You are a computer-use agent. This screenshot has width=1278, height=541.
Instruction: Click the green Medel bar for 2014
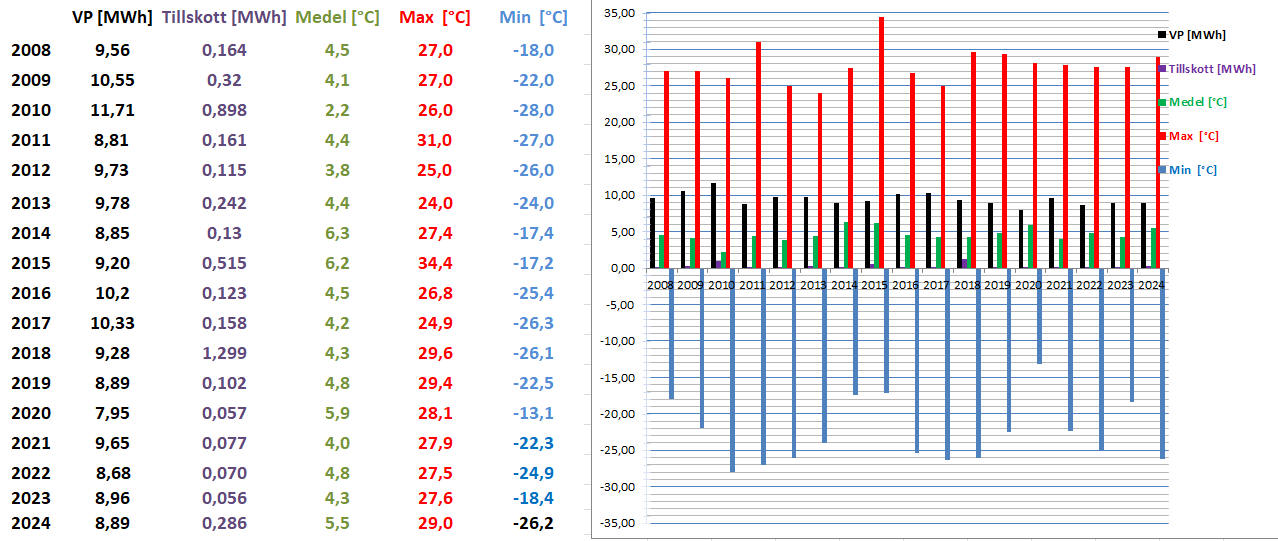pyautogui.click(x=847, y=245)
